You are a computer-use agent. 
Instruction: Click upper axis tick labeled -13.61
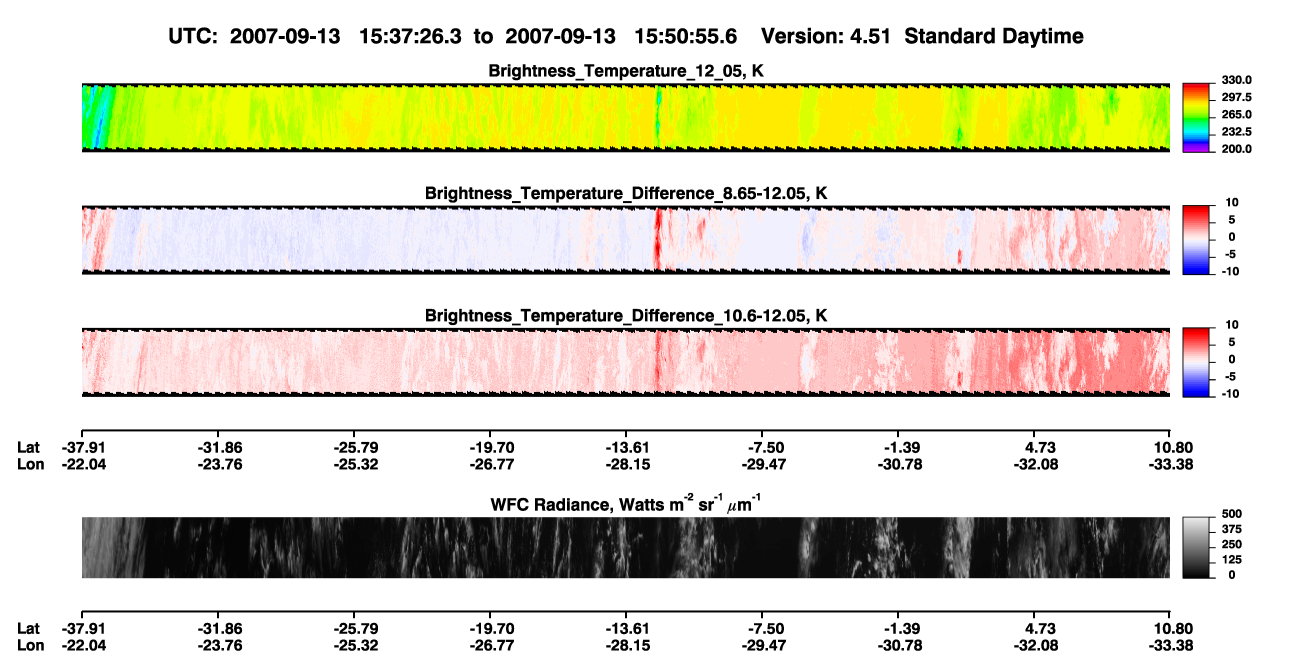625,447
